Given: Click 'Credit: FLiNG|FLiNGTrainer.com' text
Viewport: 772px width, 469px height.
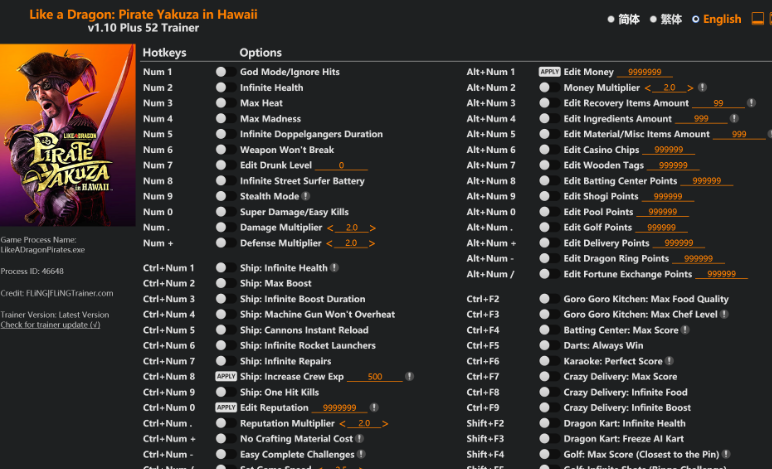Looking at the screenshot, I should [x=57, y=293].
